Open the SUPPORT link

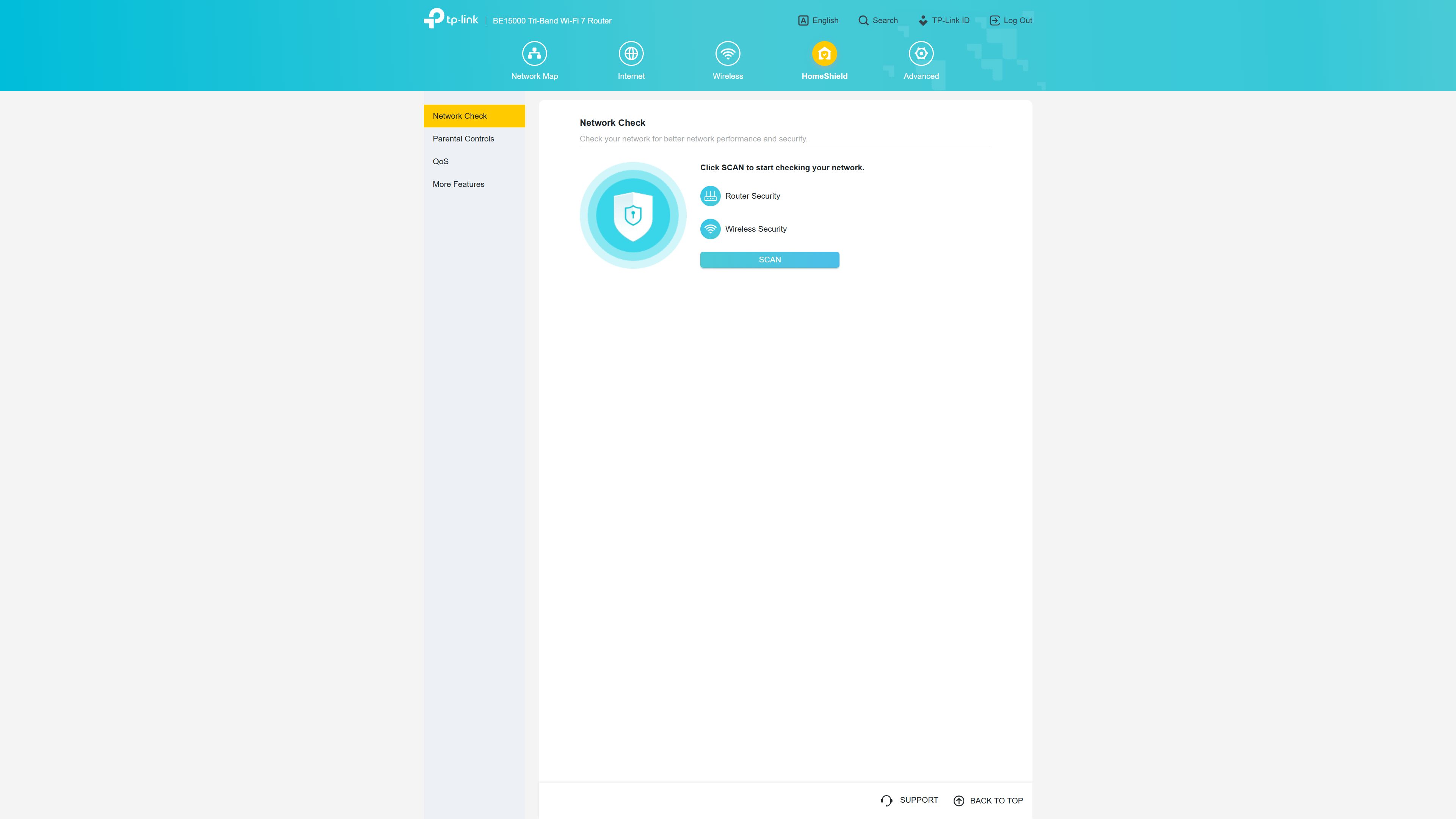[x=909, y=800]
